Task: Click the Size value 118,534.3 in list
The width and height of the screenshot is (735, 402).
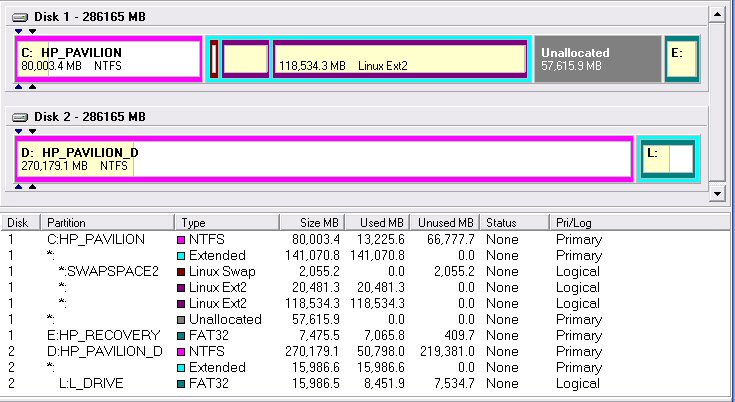Action: pyautogui.click(x=312, y=304)
